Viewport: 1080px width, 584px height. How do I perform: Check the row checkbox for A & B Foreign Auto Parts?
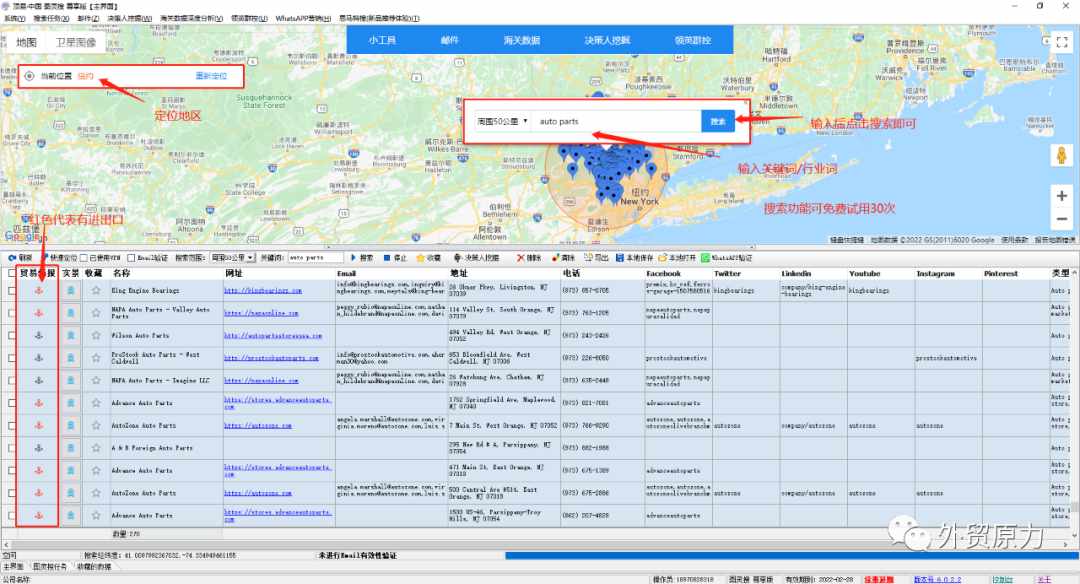12,448
